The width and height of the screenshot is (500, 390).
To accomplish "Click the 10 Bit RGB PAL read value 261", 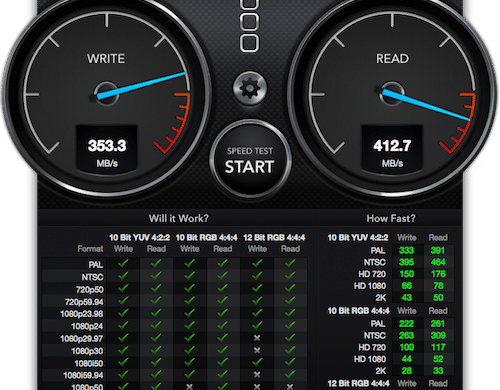I will 438,324.
